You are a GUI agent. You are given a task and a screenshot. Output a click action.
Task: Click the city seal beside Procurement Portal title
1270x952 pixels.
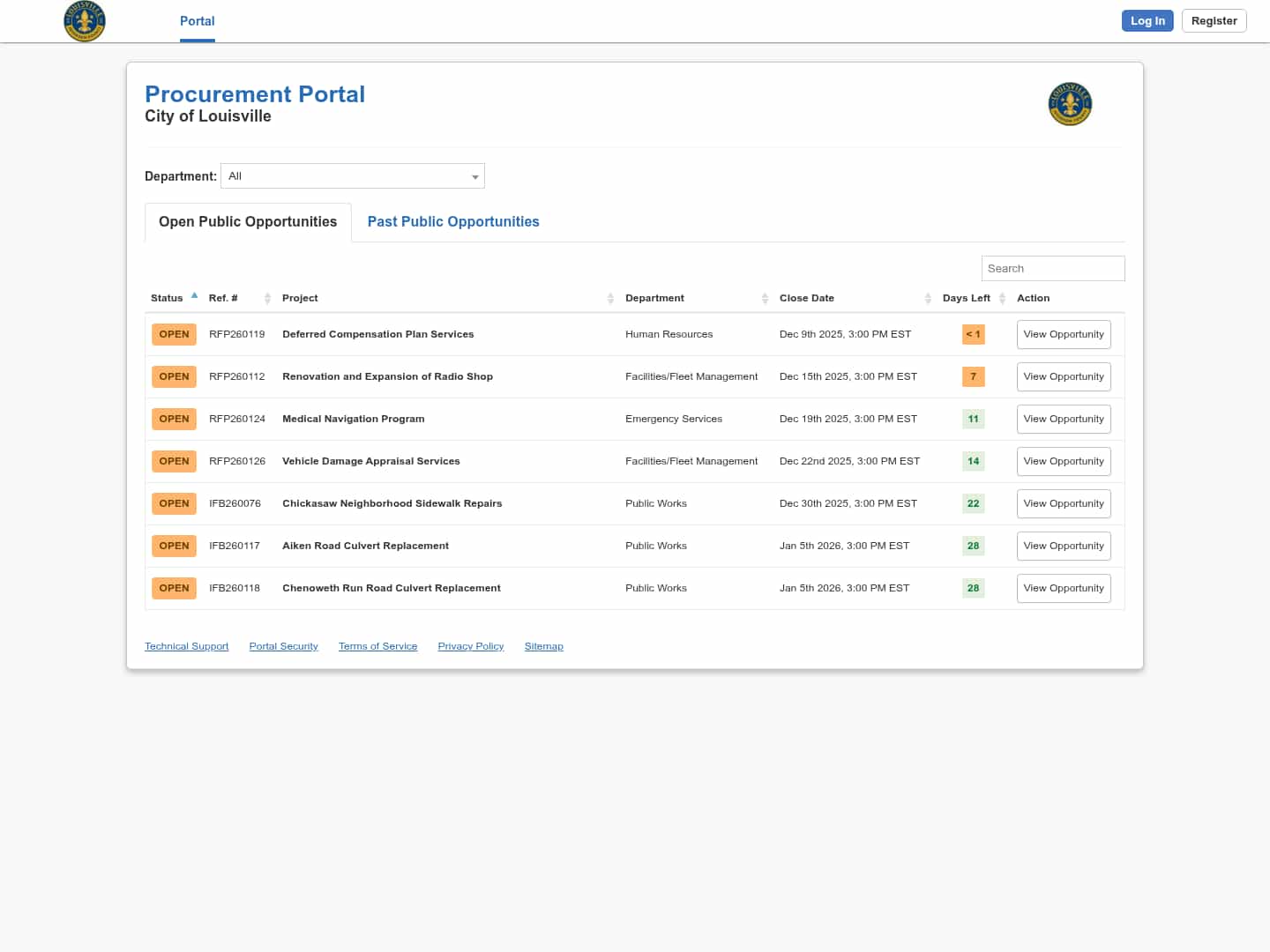(x=1070, y=104)
